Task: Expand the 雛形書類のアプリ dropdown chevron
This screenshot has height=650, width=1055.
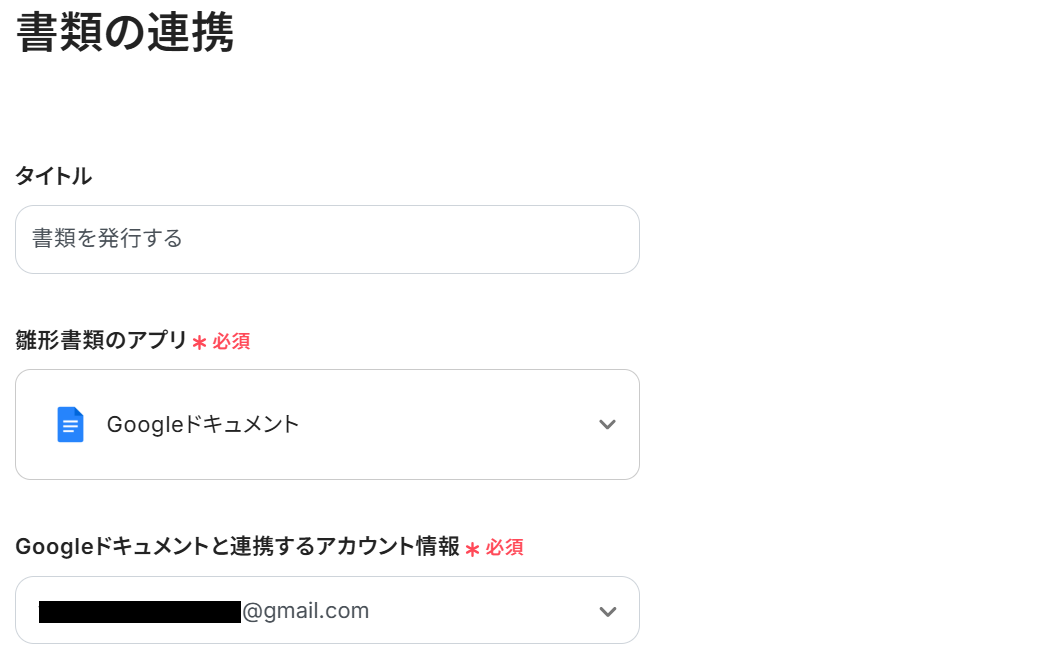Action: 607,425
